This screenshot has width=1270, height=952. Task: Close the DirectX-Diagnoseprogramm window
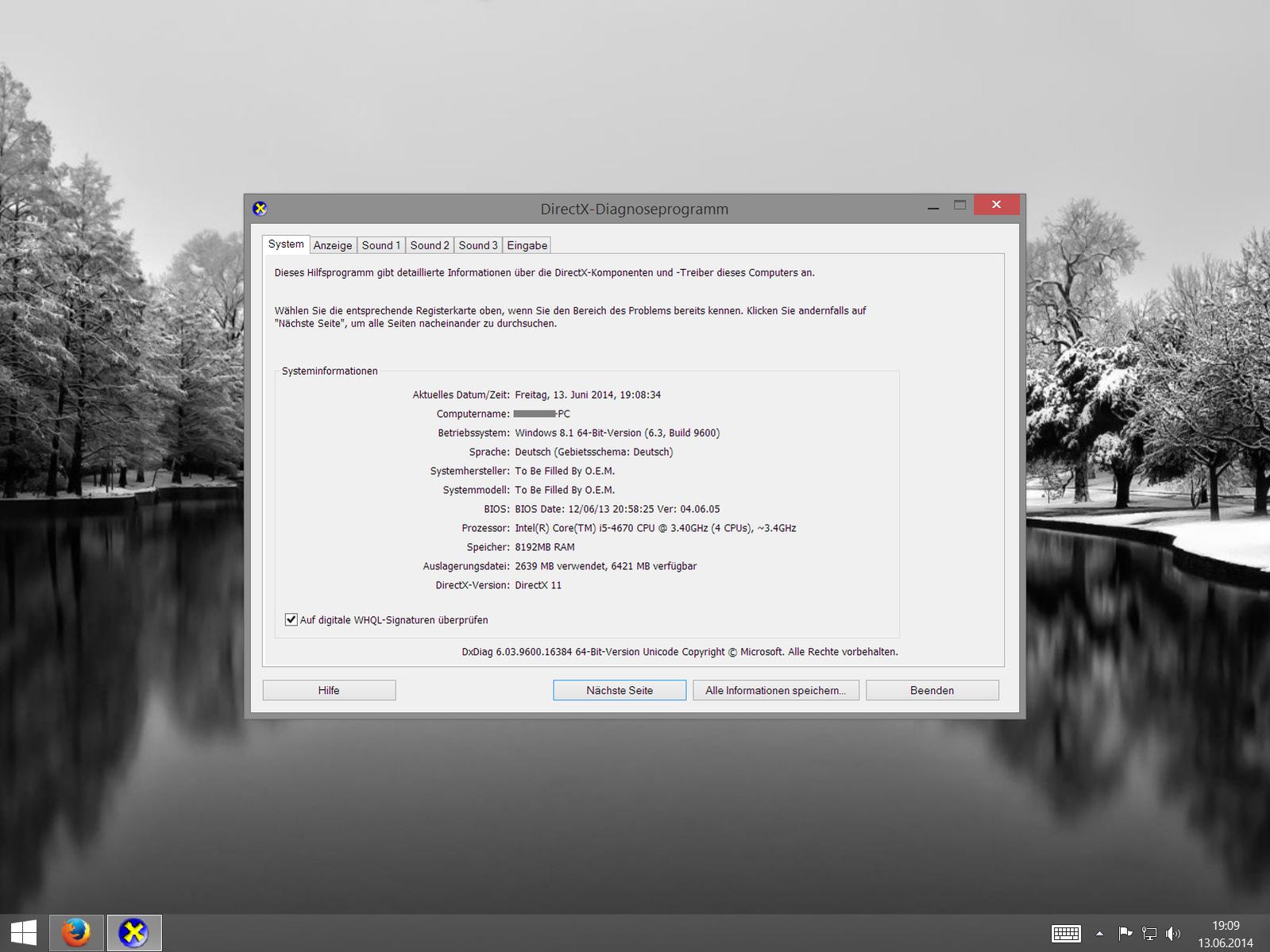(x=996, y=205)
